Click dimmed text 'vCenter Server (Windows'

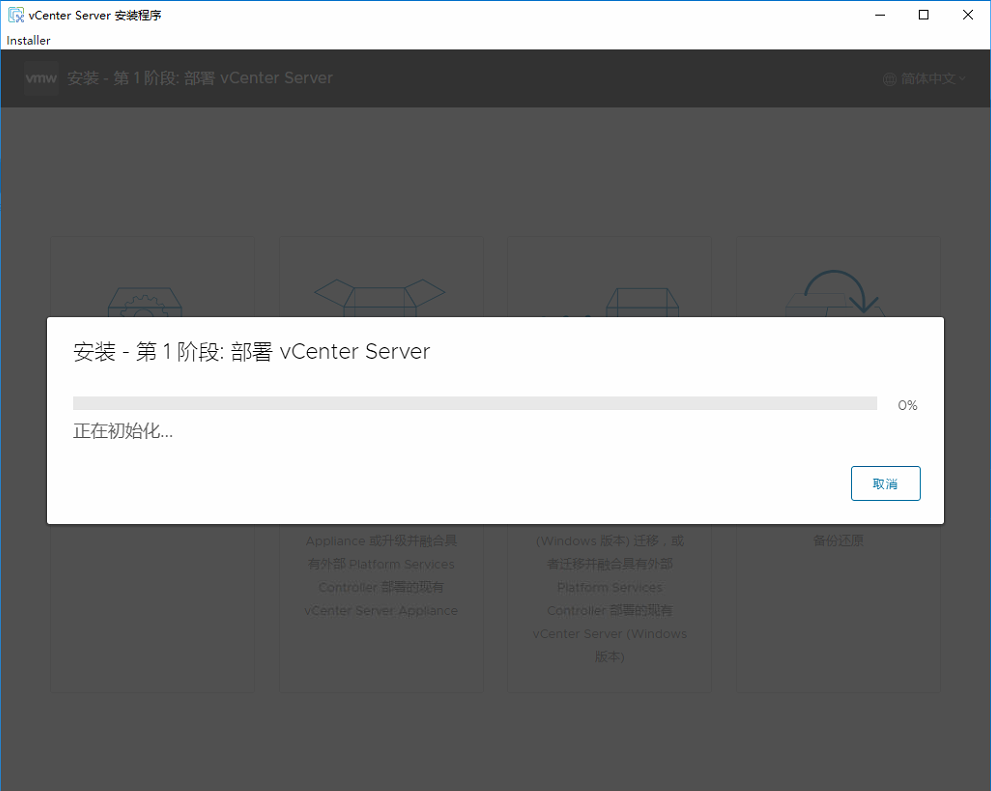point(609,634)
